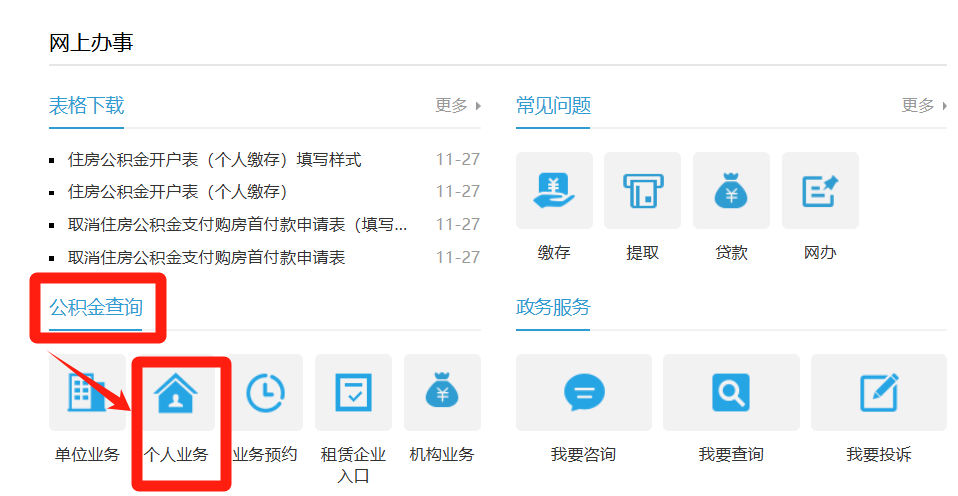
Task: Open the 网办 online-service icon
Action: 820,191
